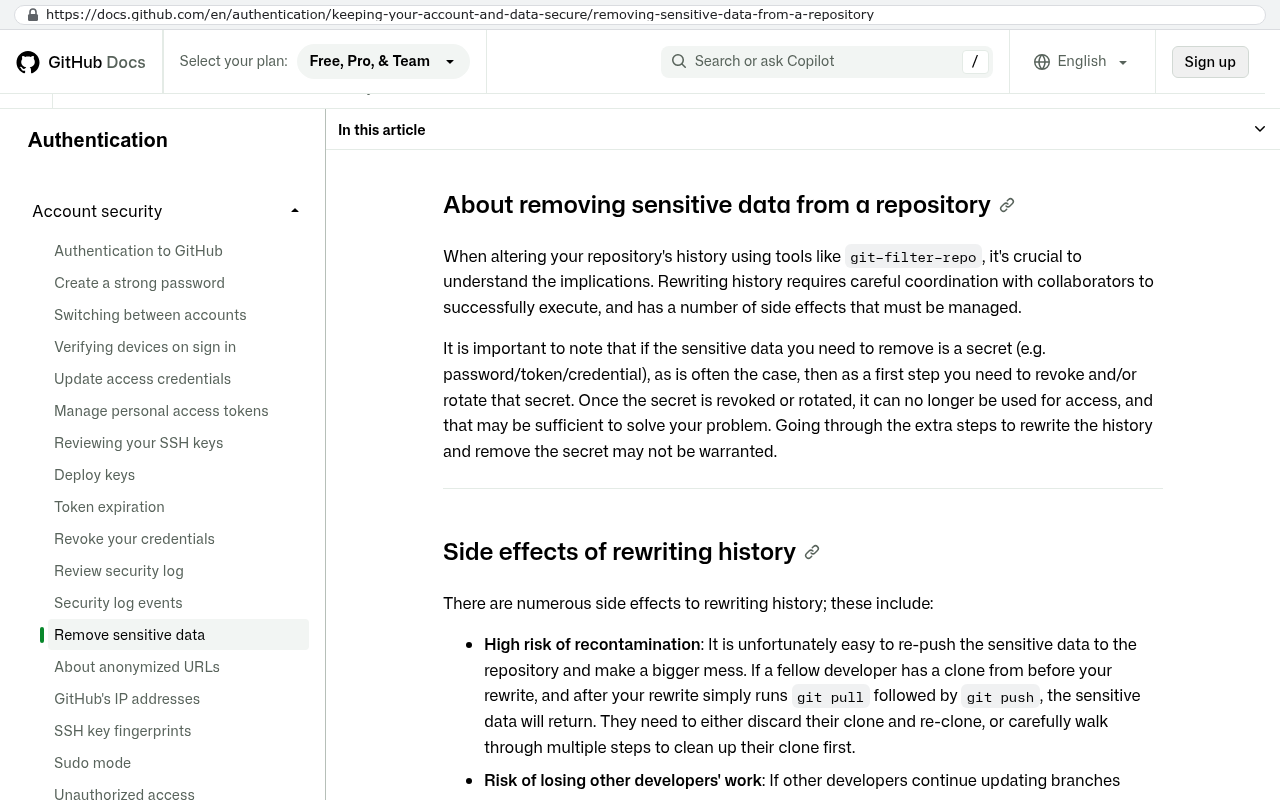Open the Authentication sidebar heading

pyautogui.click(x=98, y=140)
